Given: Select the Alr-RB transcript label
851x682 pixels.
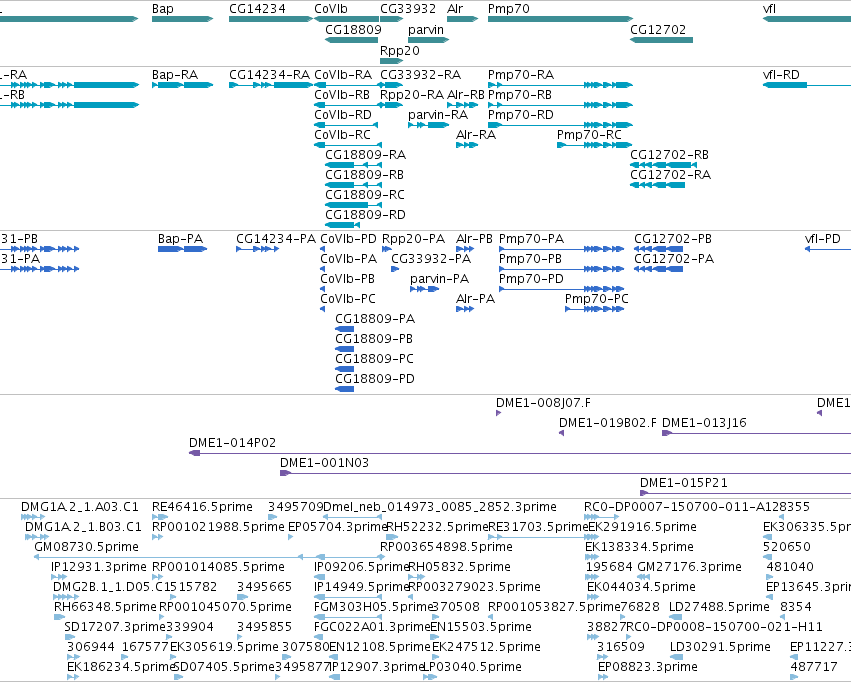Looking at the screenshot, I should tap(466, 95).
